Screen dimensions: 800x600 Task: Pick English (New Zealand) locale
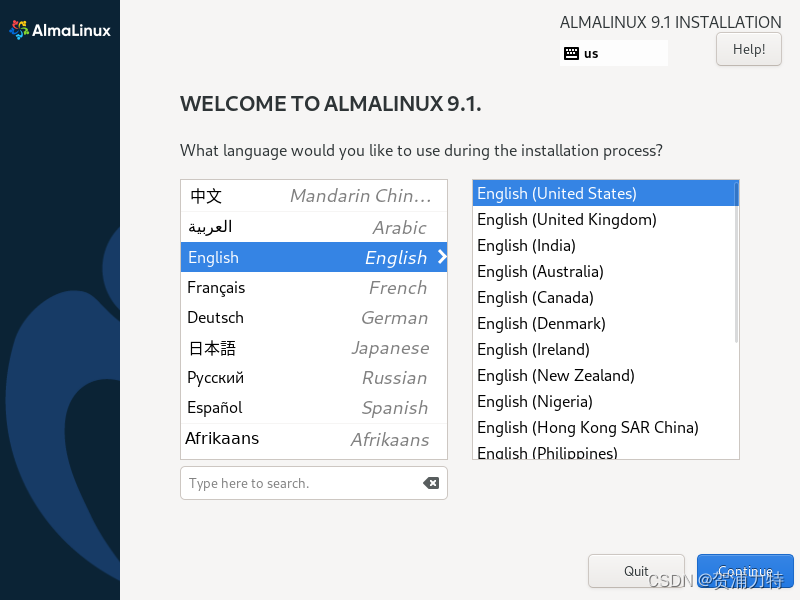606,376
